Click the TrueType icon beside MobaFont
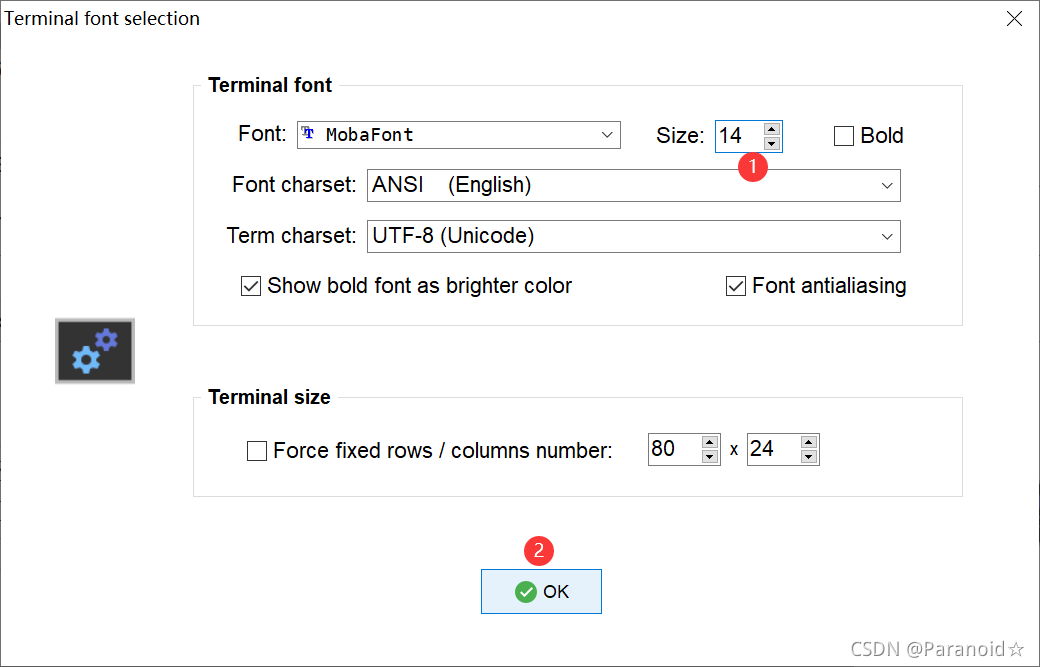Screen dimensions: 1040x667 point(308,134)
